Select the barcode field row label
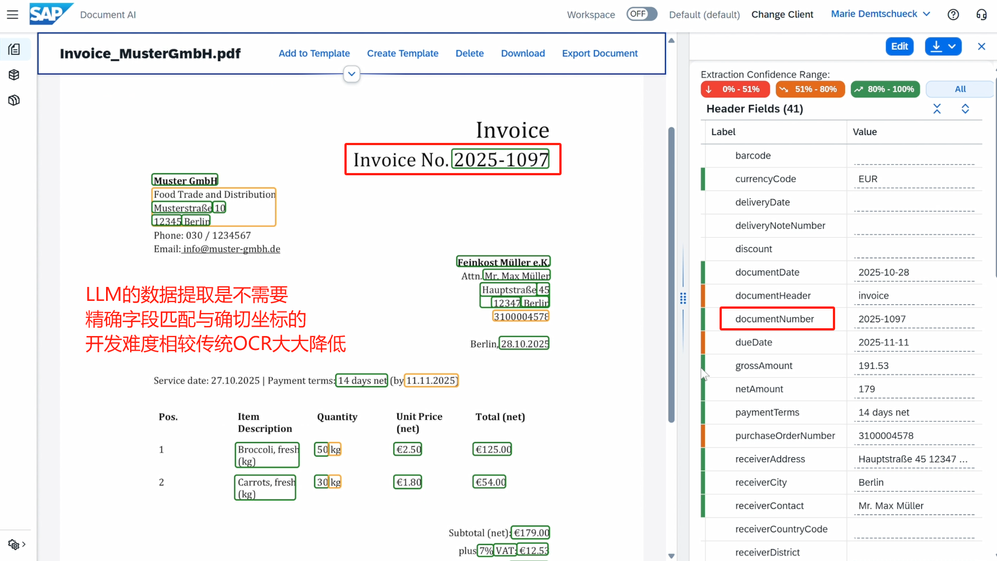 (753, 155)
